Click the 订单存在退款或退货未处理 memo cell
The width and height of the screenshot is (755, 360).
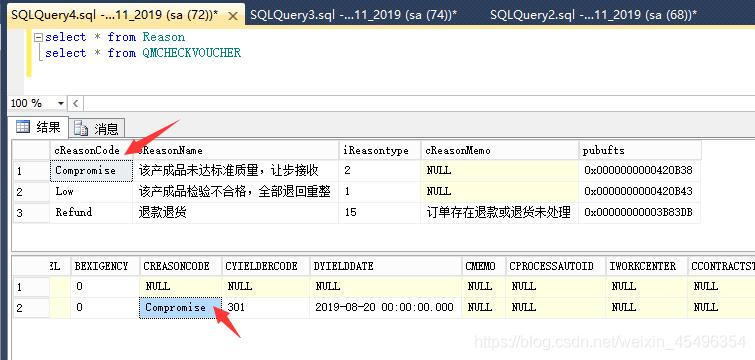tap(499, 212)
